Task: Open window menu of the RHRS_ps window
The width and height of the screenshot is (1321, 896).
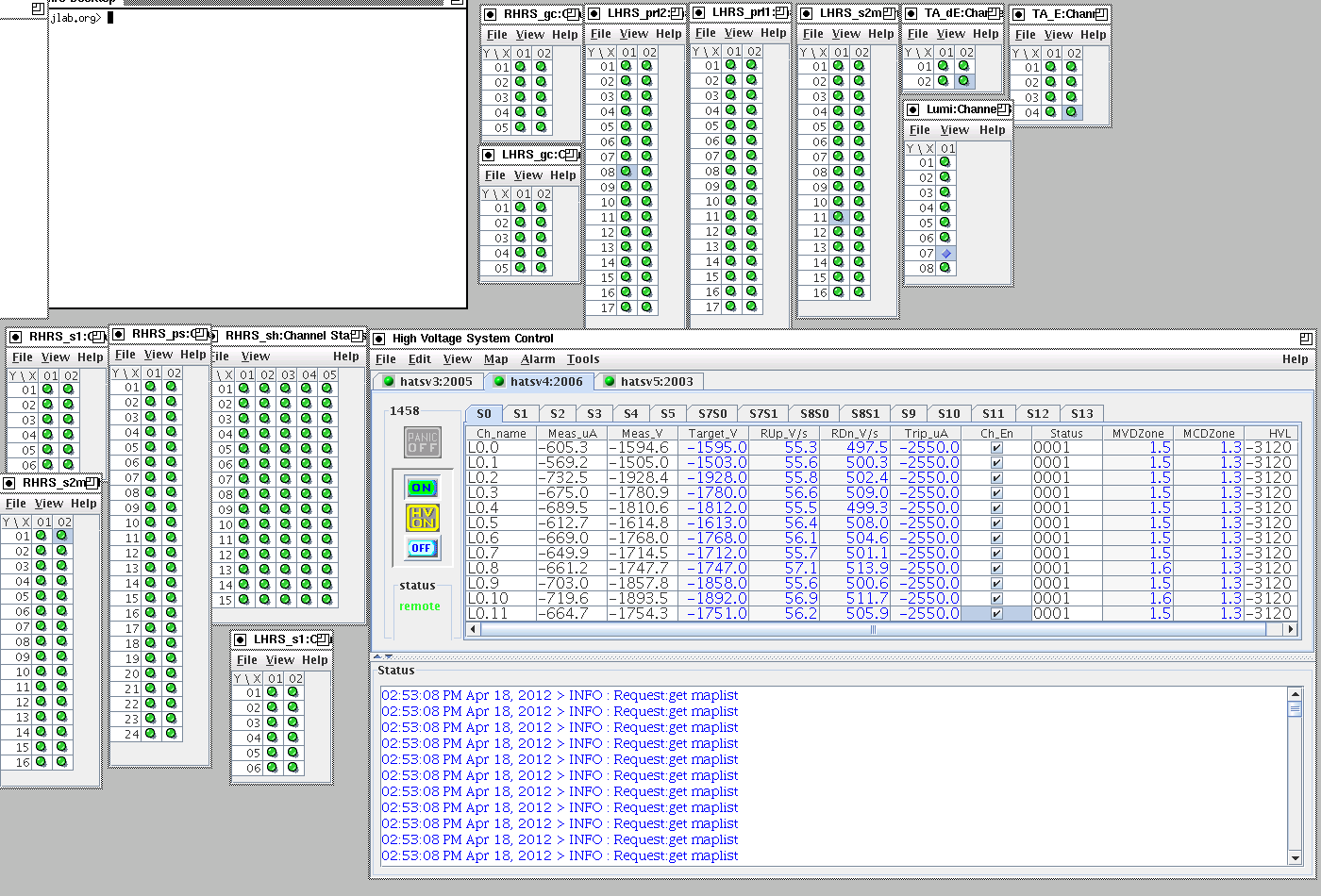Action: (x=119, y=334)
